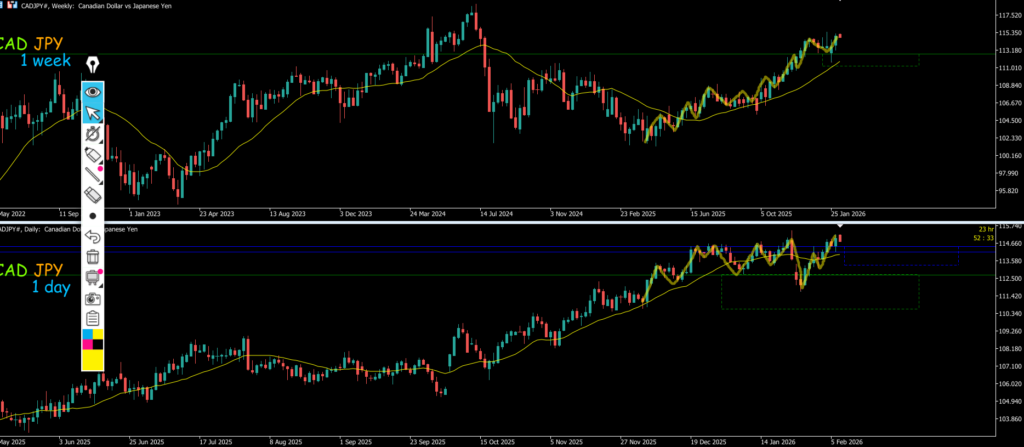This screenshot has height=447, width=1024.
Task: Click the black dot brush size button
Action: 93,216
